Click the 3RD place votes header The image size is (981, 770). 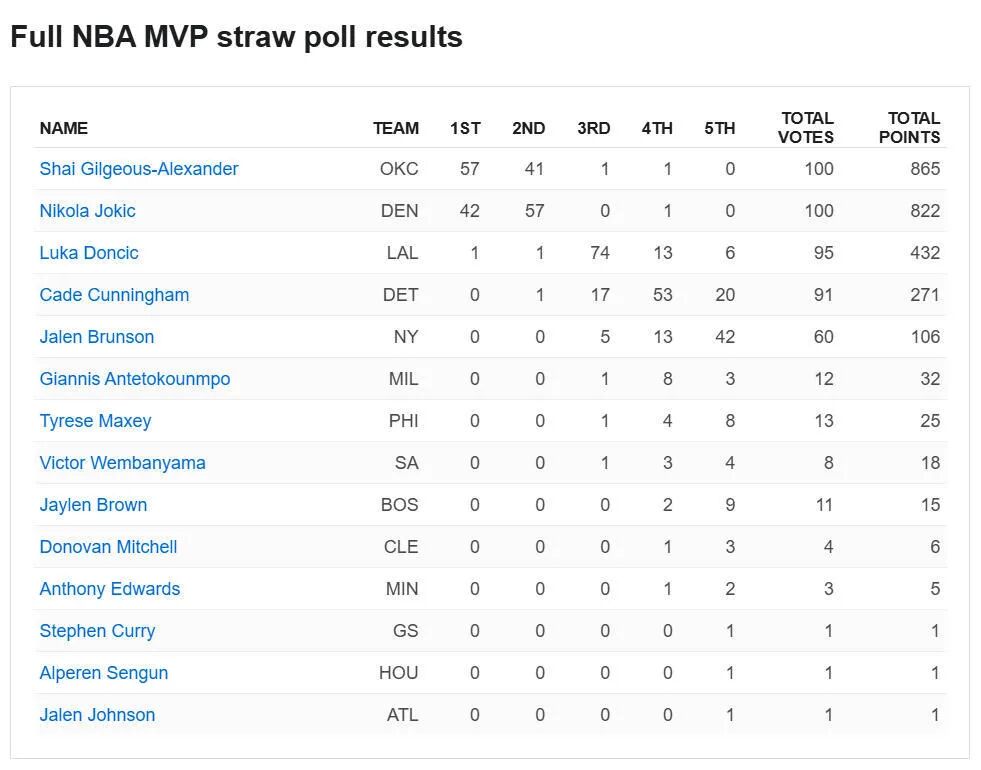coord(593,128)
